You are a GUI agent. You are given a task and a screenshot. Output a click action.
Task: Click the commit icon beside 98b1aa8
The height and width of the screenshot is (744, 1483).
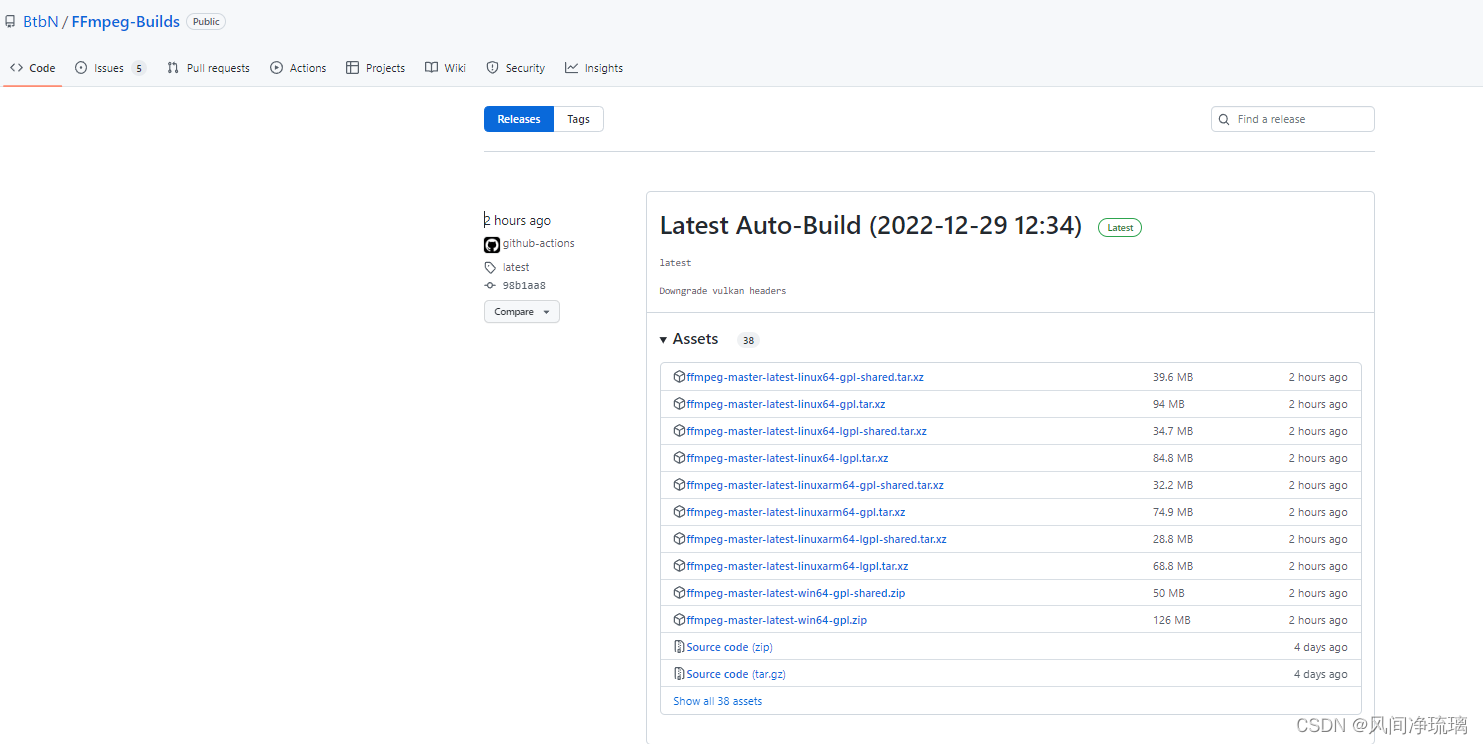coord(490,285)
